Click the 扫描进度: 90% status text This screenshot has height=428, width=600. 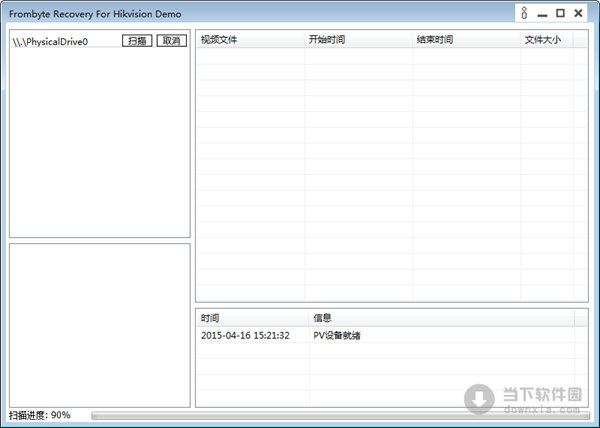[40, 415]
